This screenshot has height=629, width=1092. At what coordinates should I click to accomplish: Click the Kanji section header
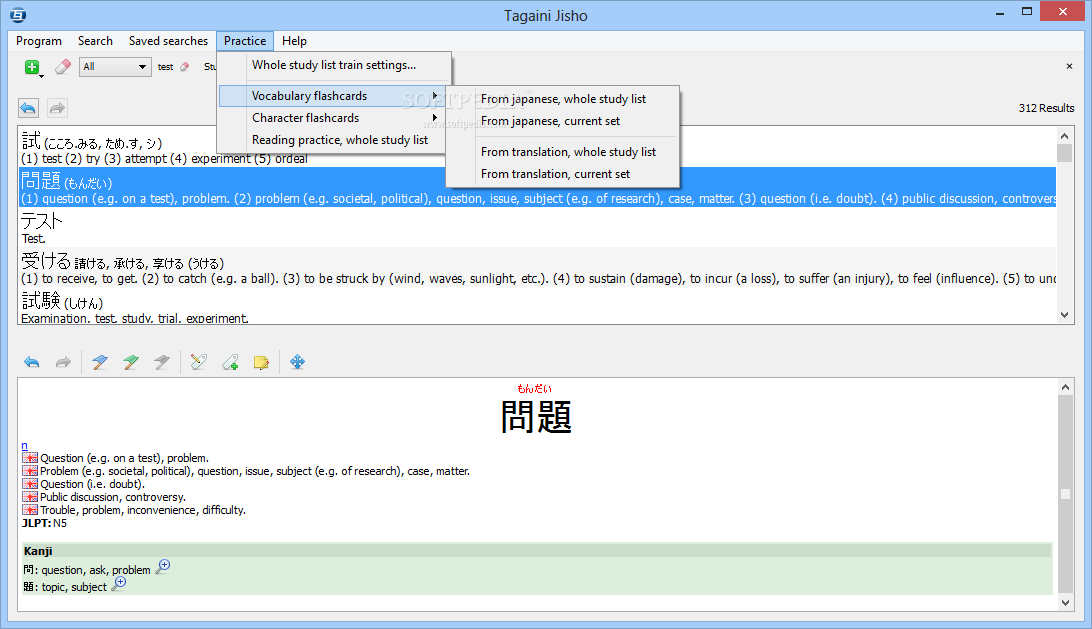tap(537, 551)
